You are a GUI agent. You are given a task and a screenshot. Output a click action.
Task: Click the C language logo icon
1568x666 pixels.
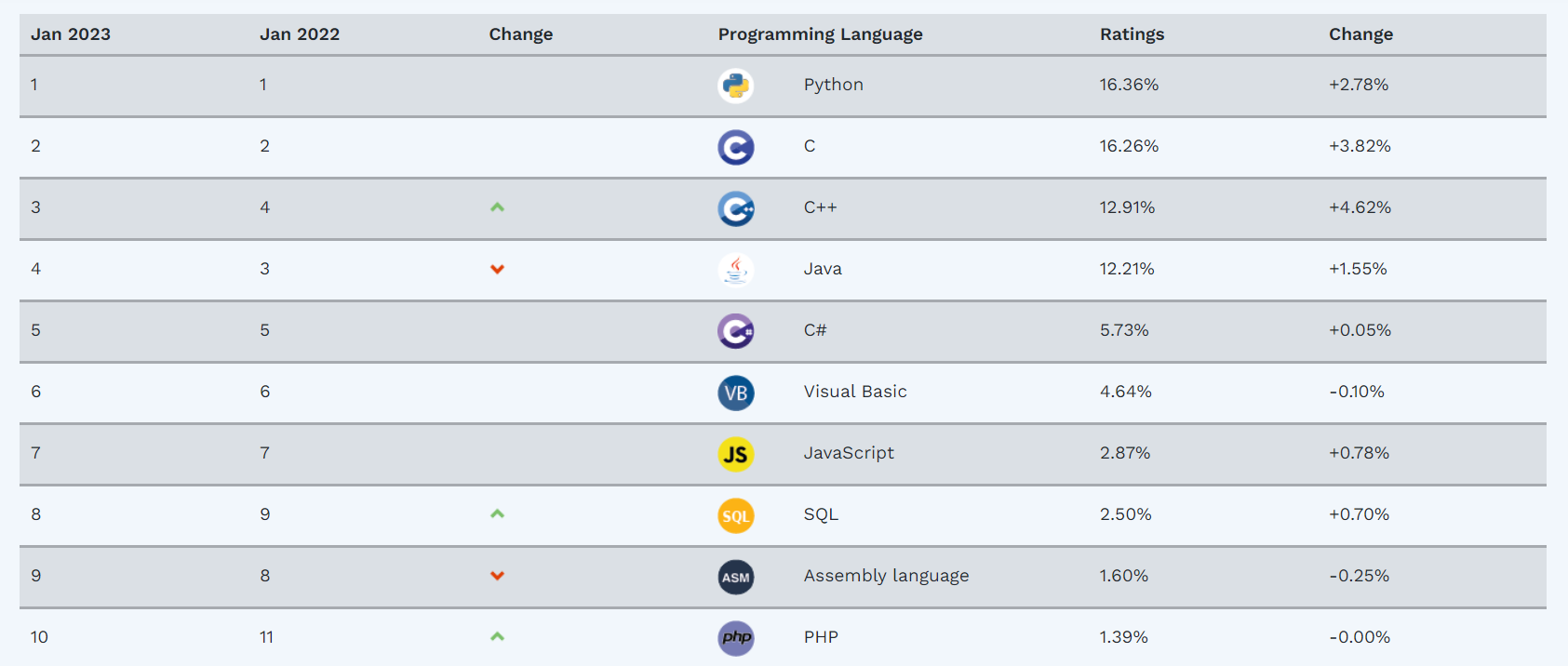tap(736, 147)
